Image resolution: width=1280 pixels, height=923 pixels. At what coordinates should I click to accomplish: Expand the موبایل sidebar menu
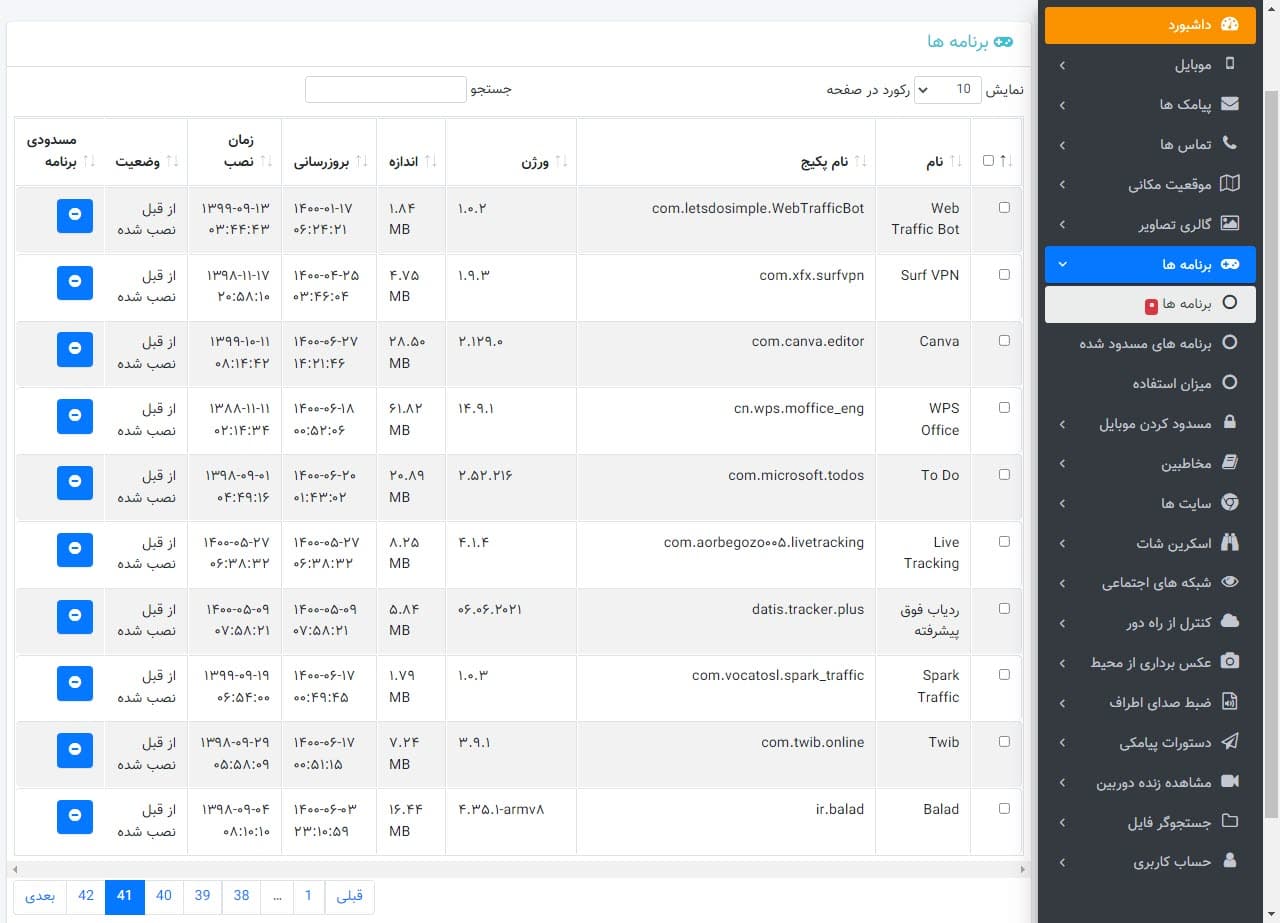[x=1148, y=64]
